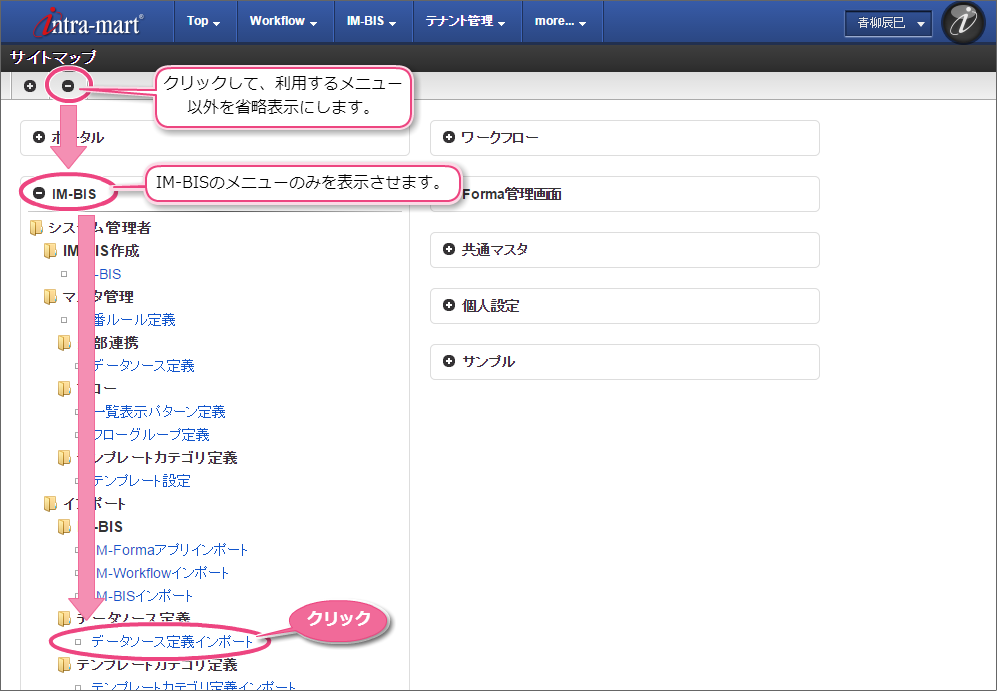Click the システム管理者 folder label

[x=99, y=228]
